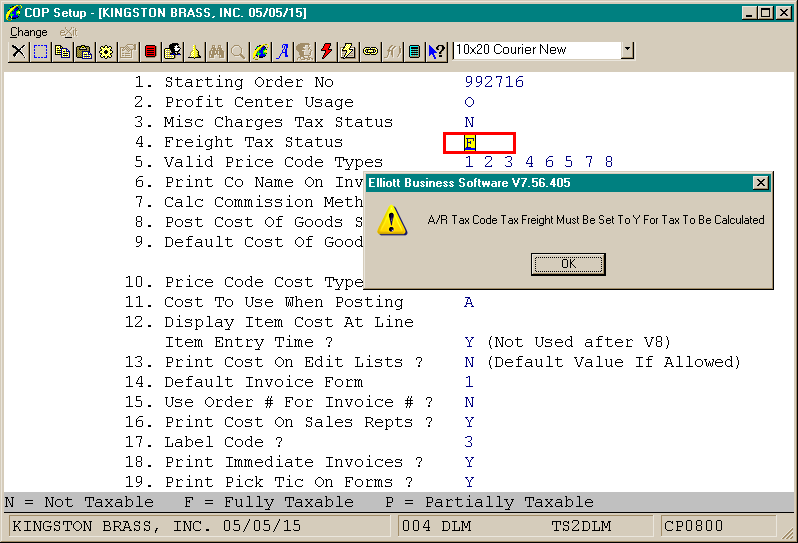This screenshot has width=798, height=543.
Task: Click the A/R Tax Code warning message text
Action: pyautogui.click(x=595, y=220)
